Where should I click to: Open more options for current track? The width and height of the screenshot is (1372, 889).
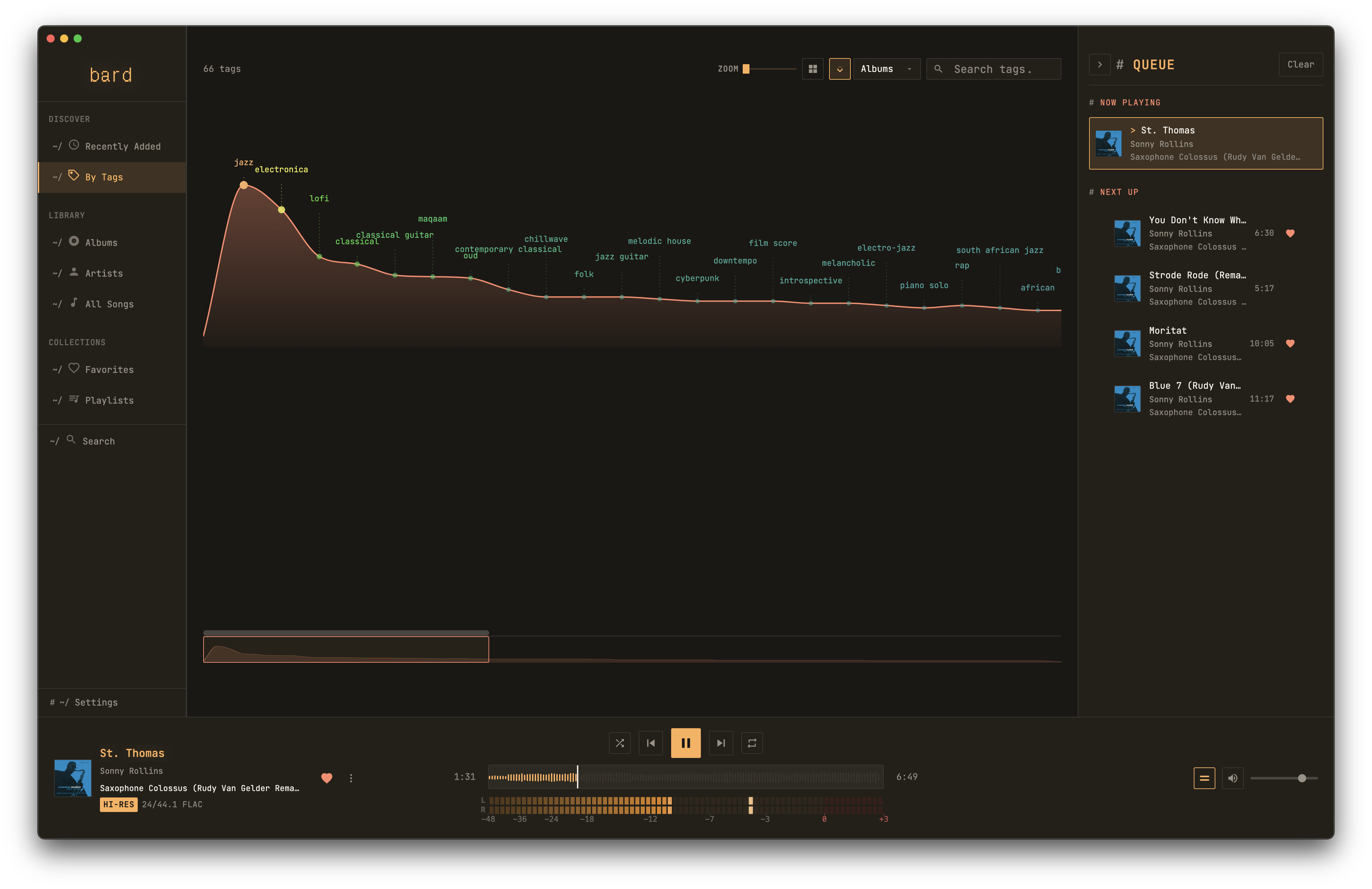(351, 778)
